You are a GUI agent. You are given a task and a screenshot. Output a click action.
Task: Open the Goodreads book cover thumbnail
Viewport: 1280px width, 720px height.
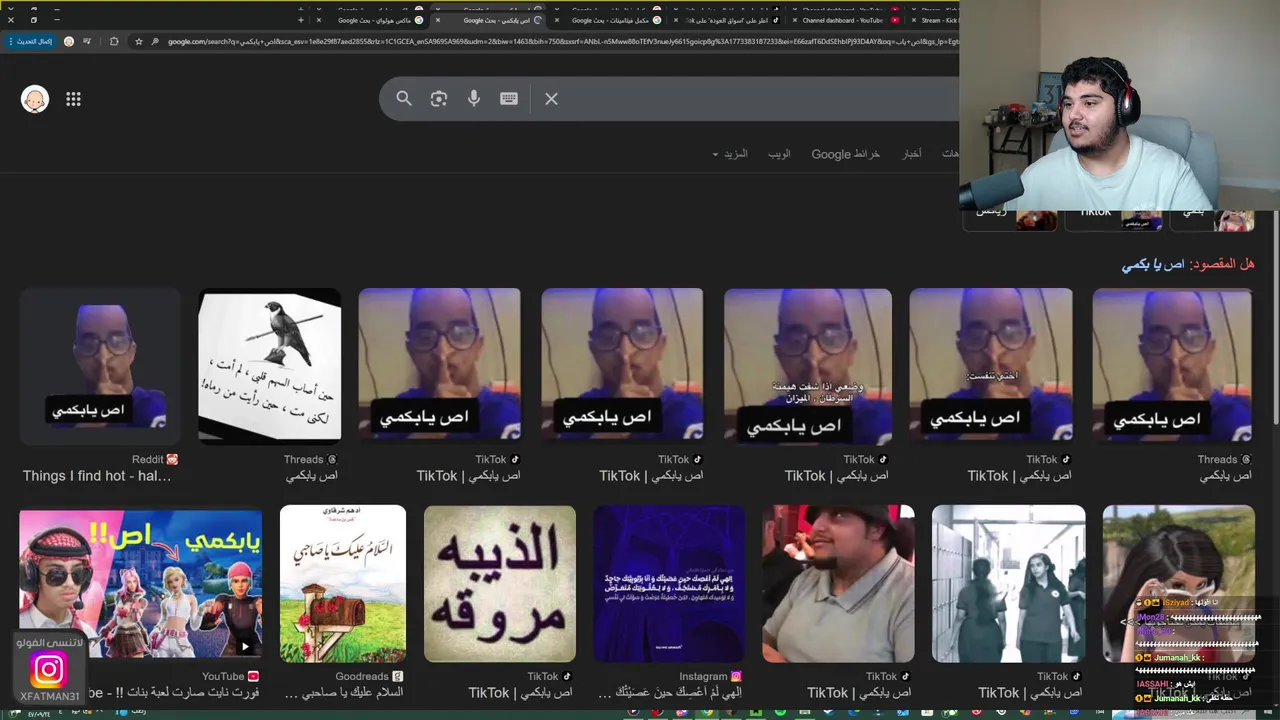(343, 583)
